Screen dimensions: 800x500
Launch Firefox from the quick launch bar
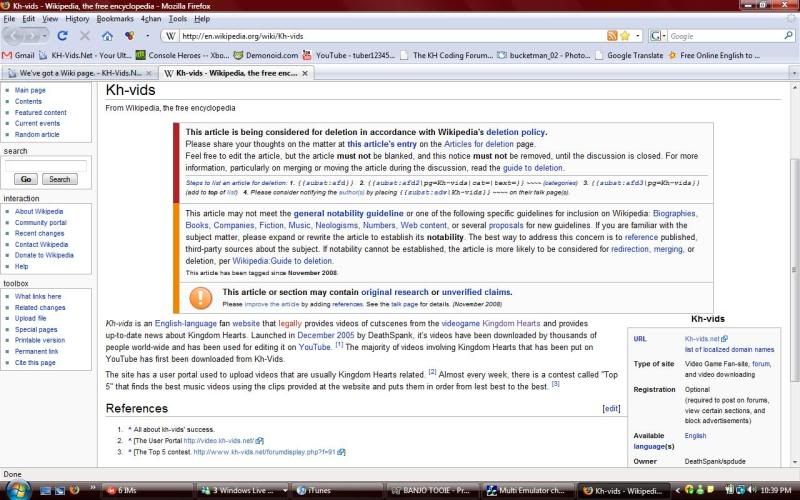(x=74, y=490)
